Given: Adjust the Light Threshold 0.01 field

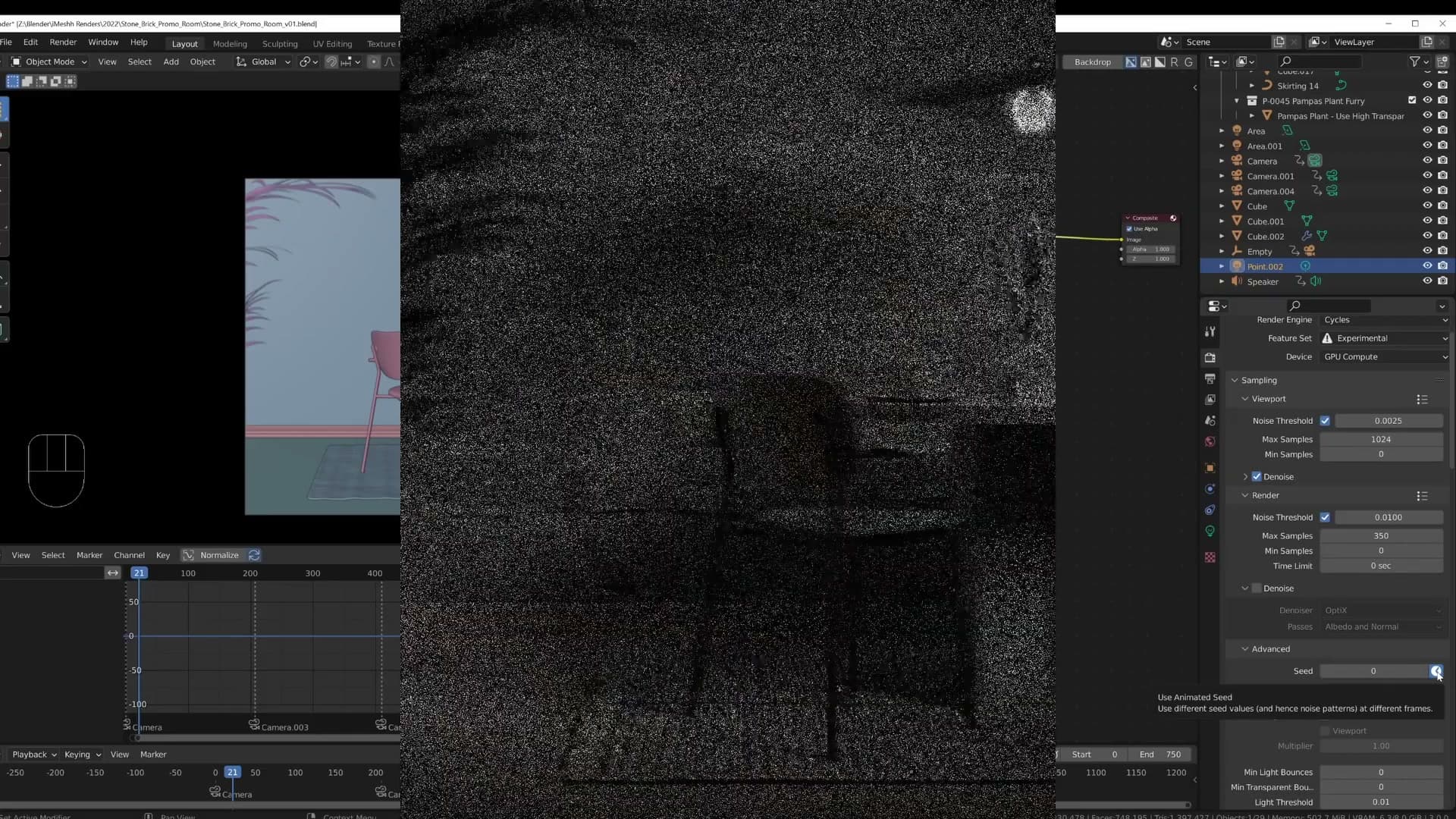Looking at the screenshot, I should coord(1381,802).
